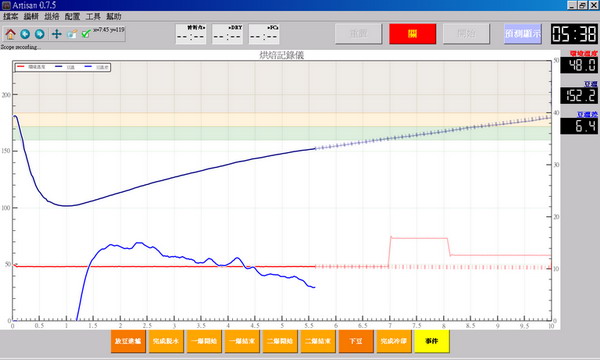
Task: Click the grey 開始 (Start) button
Action: tap(466, 34)
